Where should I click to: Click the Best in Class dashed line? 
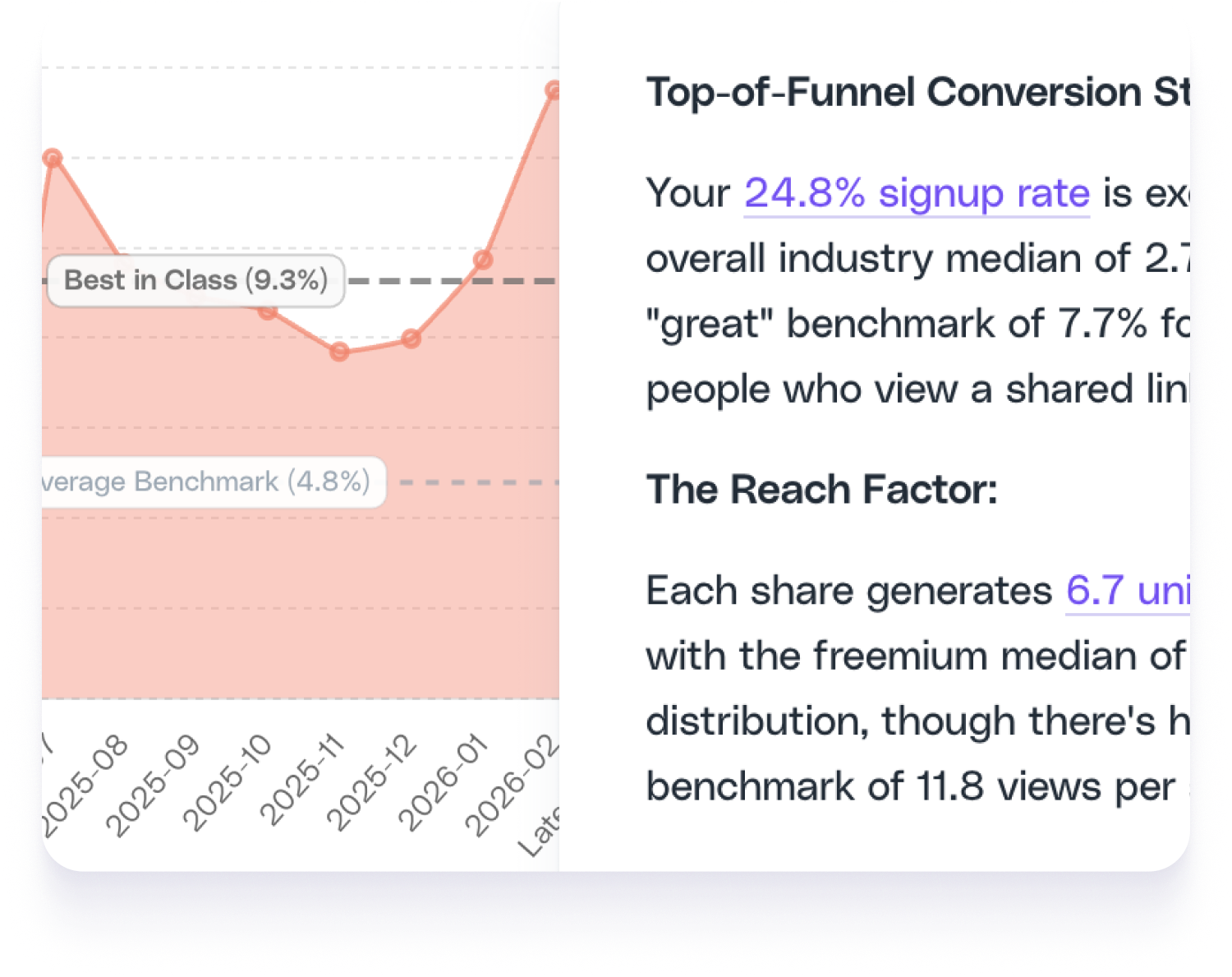point(452,281)
